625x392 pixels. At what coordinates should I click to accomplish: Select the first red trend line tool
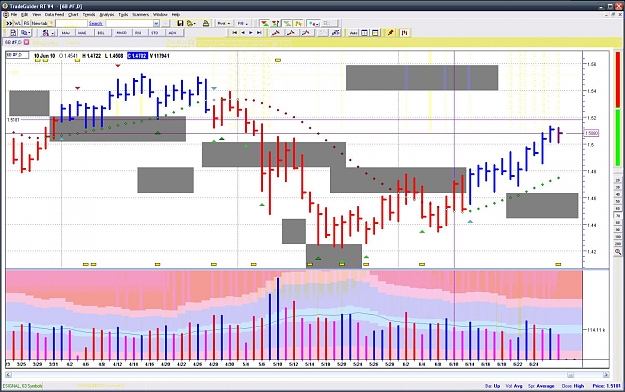(275, 33)
